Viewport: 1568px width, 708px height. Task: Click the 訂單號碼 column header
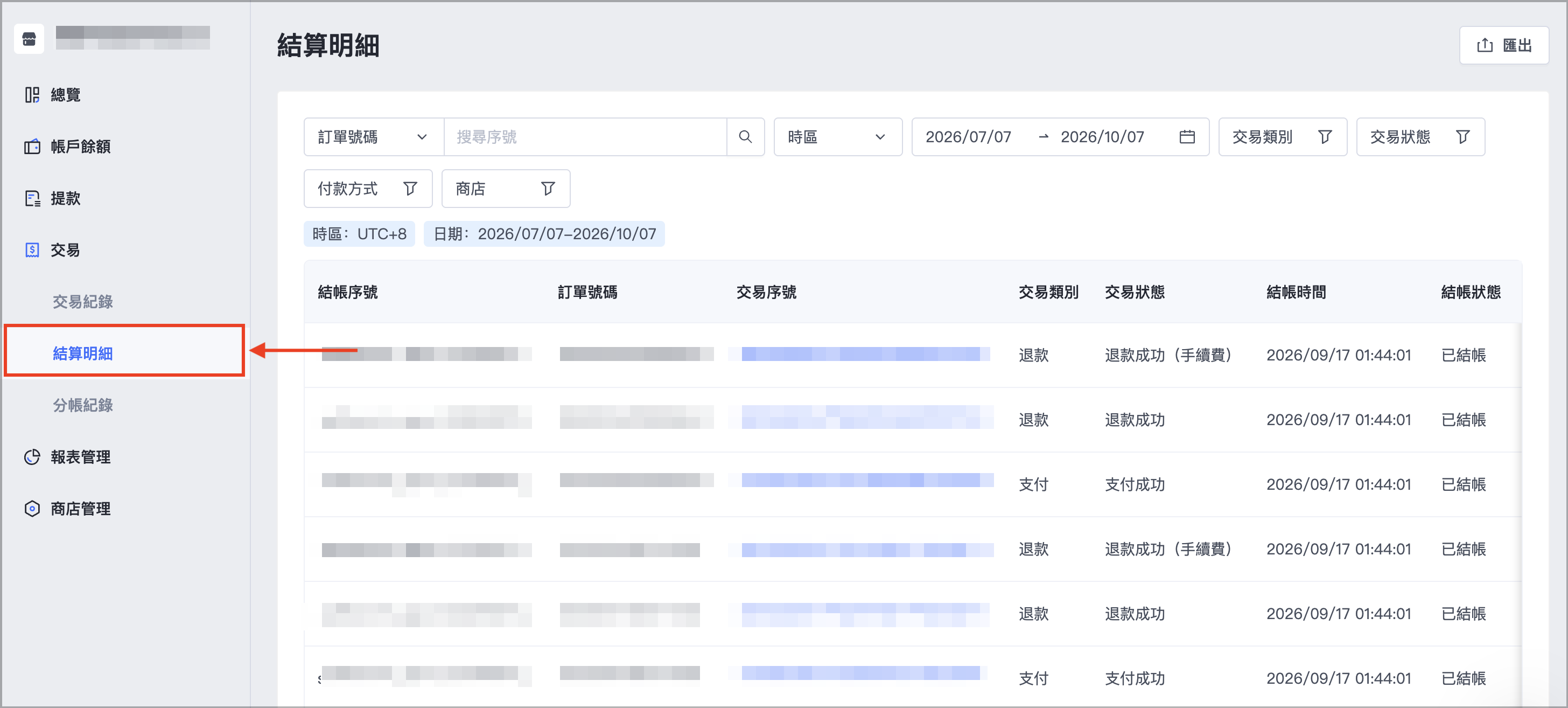(x=587, y=293)
